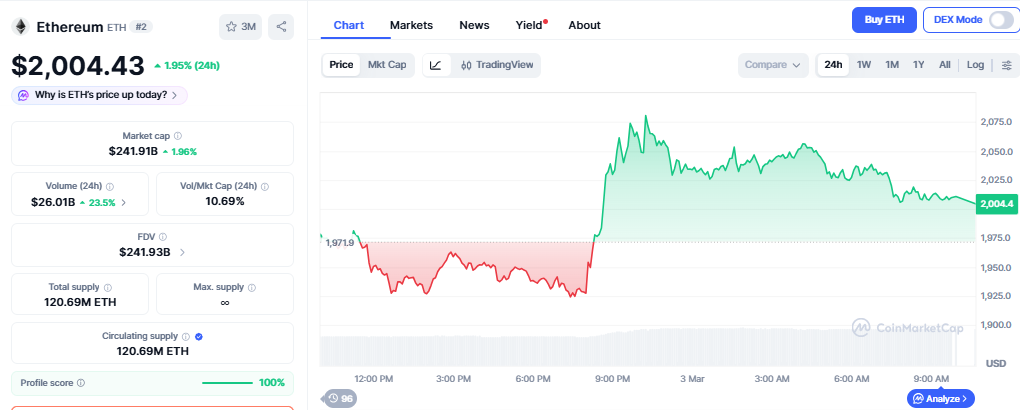Click the share icon button
The height and width of the screenshot is (410, 1020).
click(281, 27)
